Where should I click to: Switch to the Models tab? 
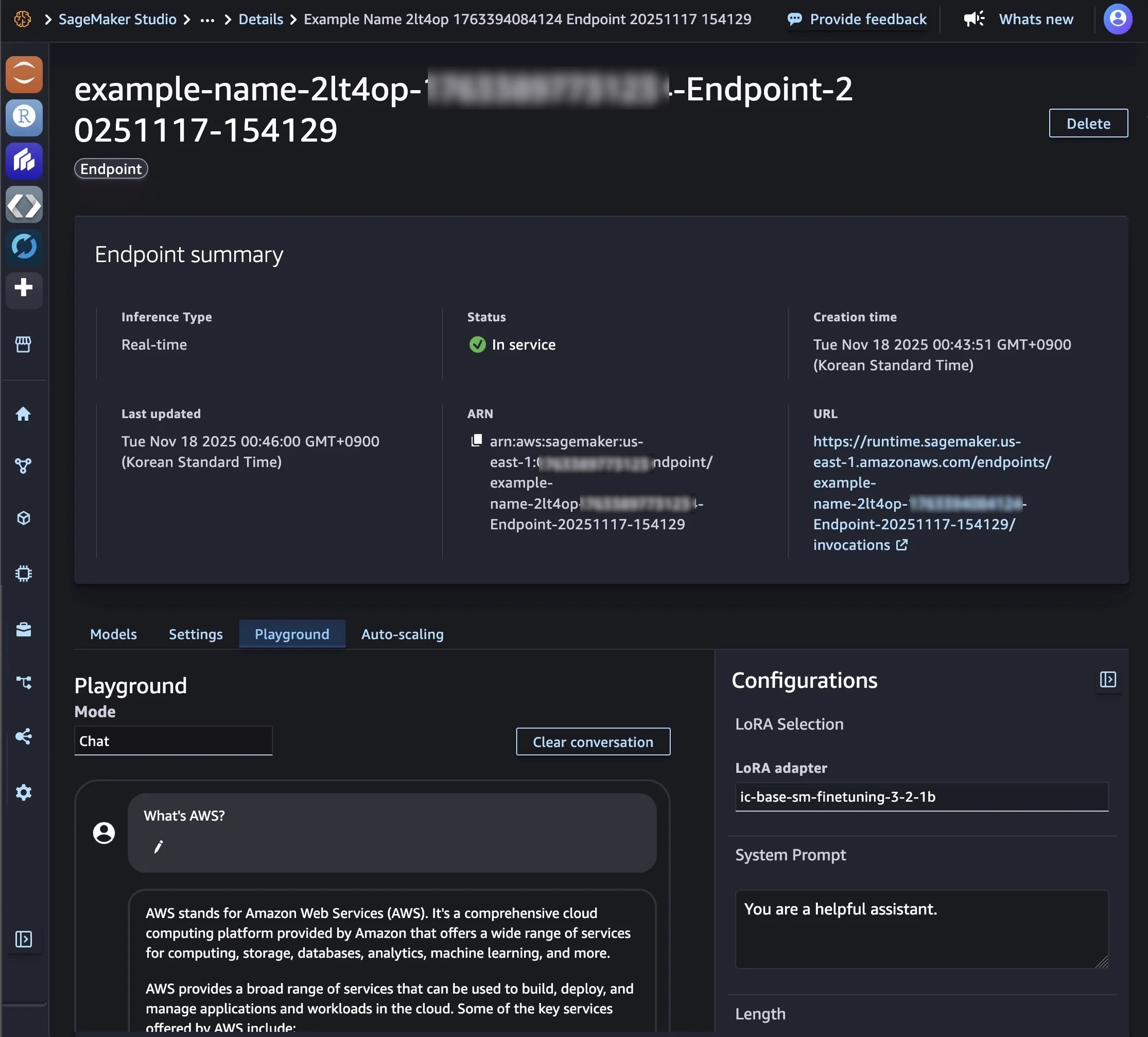pos(113,634)
